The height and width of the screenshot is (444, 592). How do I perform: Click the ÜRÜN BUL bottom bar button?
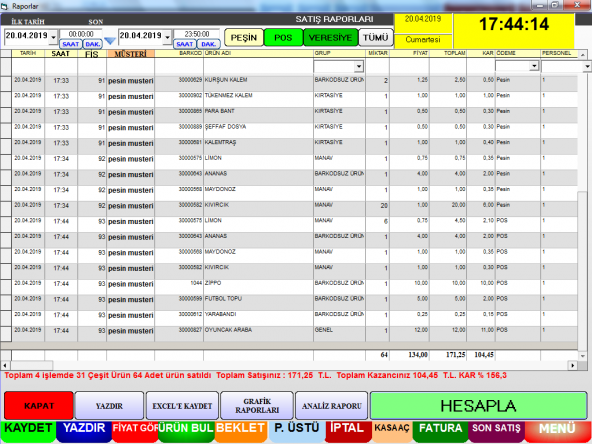186,429
